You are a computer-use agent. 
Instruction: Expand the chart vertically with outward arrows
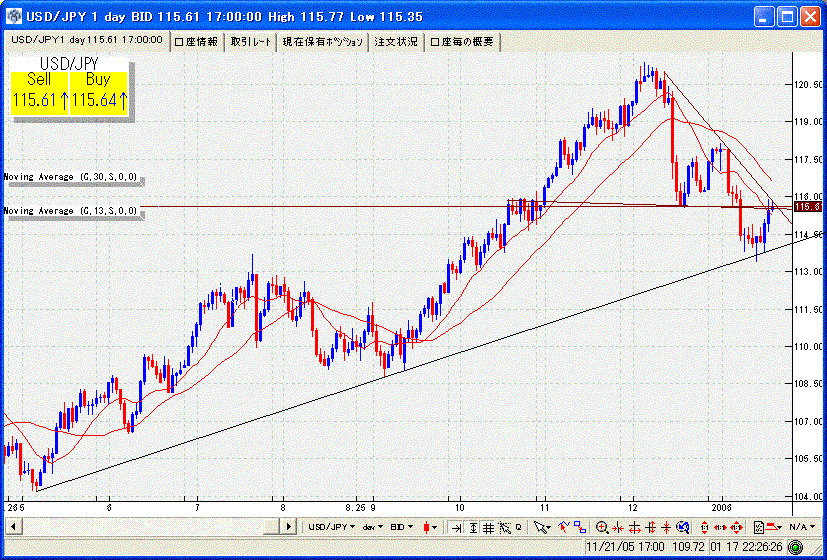pyautogui.click(x=651, y=527)
